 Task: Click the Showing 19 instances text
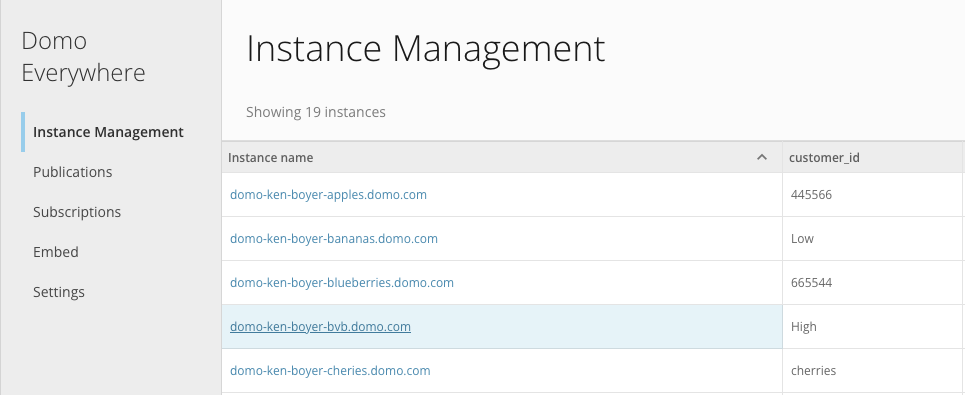pos(316,112)
